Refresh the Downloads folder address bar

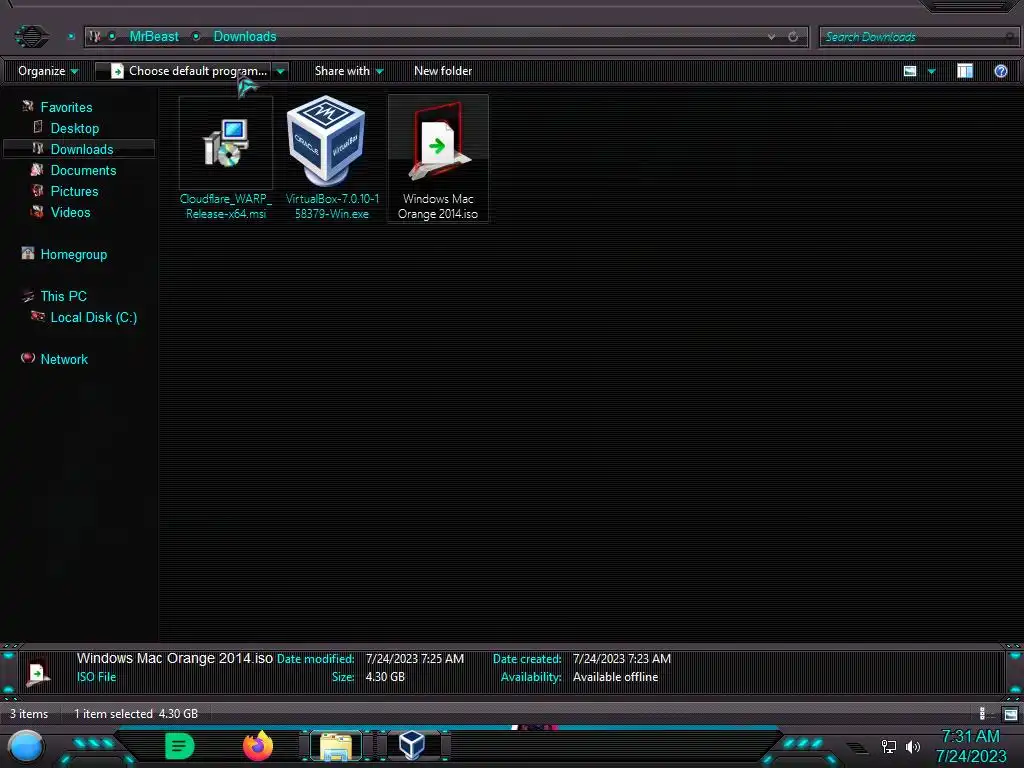pyautogui.click(x=793, y=37)
